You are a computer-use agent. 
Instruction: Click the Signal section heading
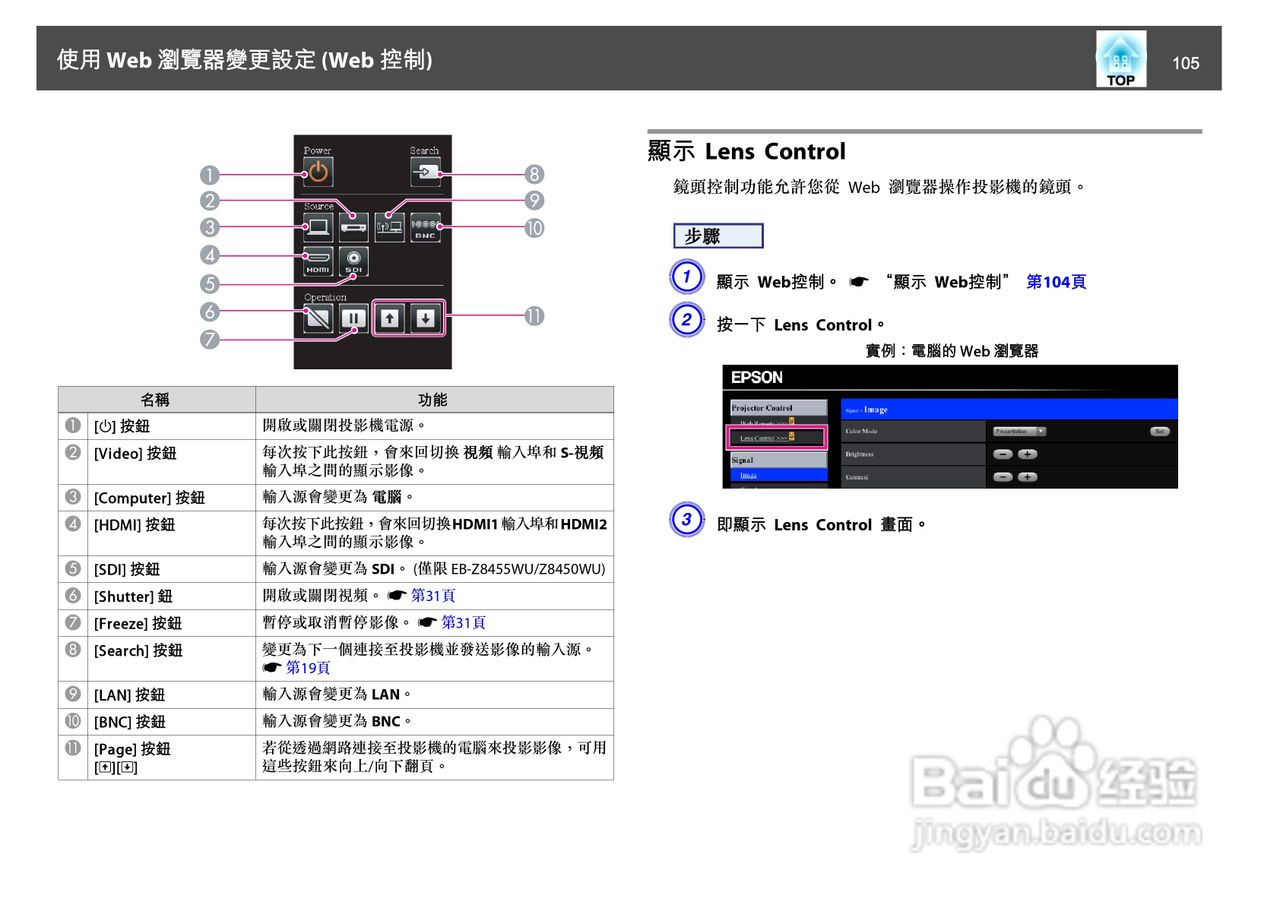pos(740,460)
